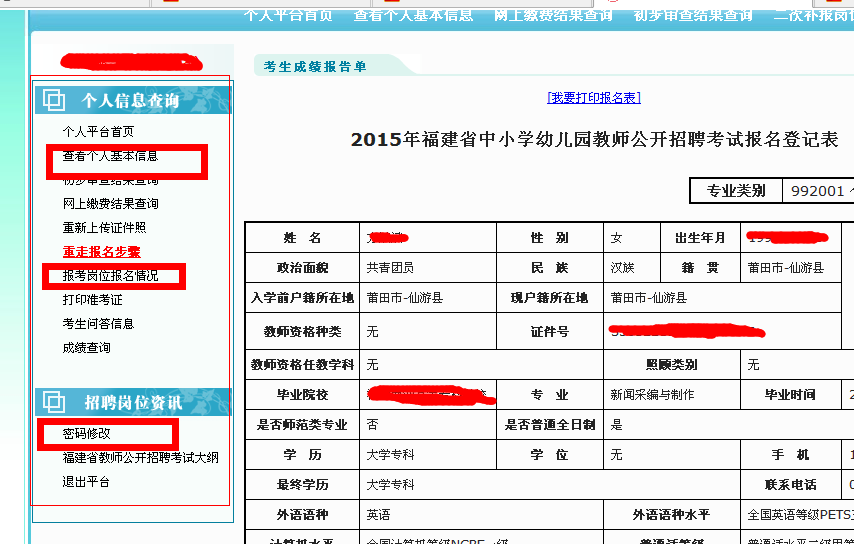854x544 pixels.
Task: Click the 个人信息查询 section header icon
Action: pyautogui.click(x=54, y=100)
